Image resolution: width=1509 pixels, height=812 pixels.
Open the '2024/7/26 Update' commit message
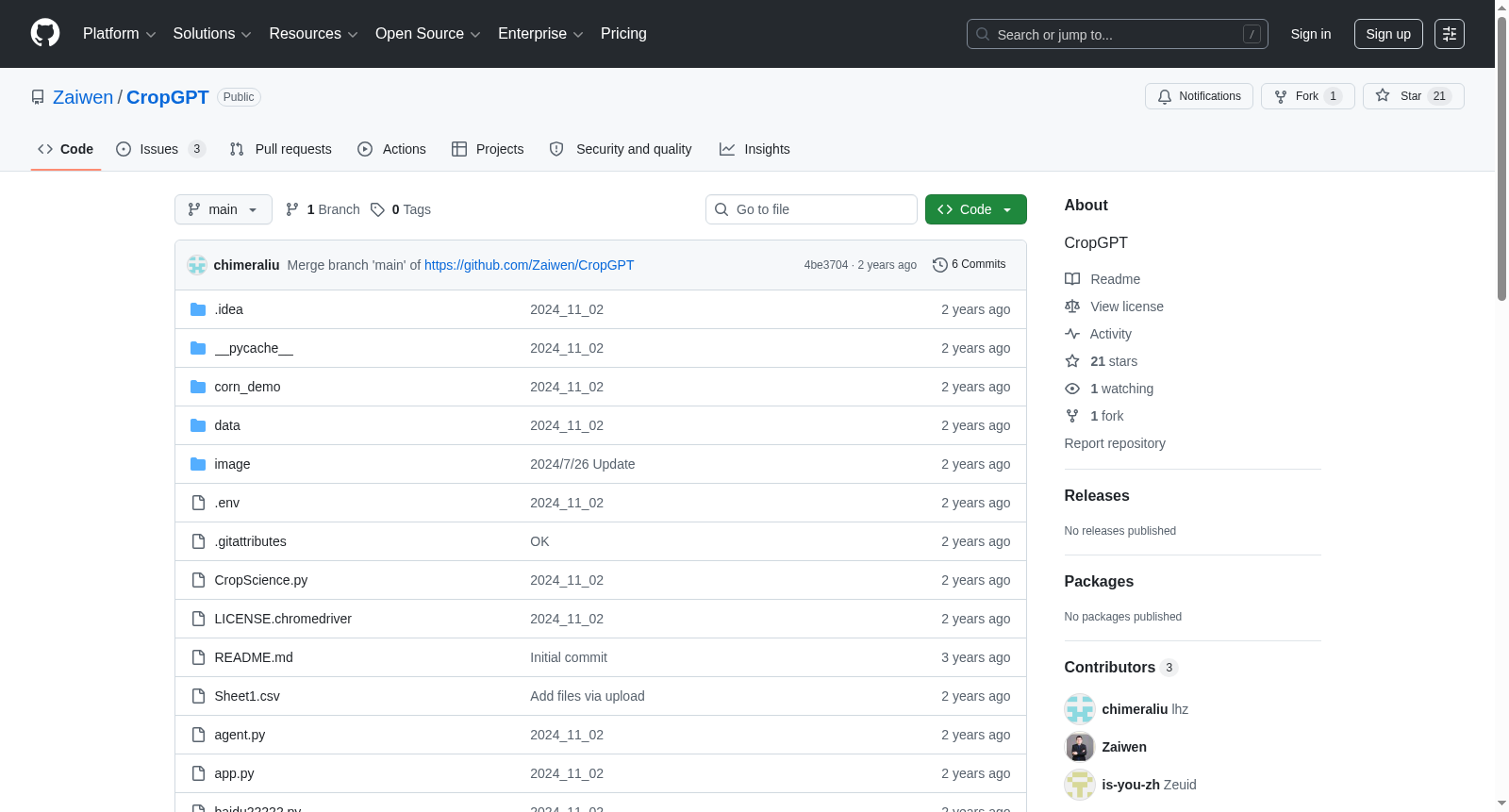tap(583, 464)
